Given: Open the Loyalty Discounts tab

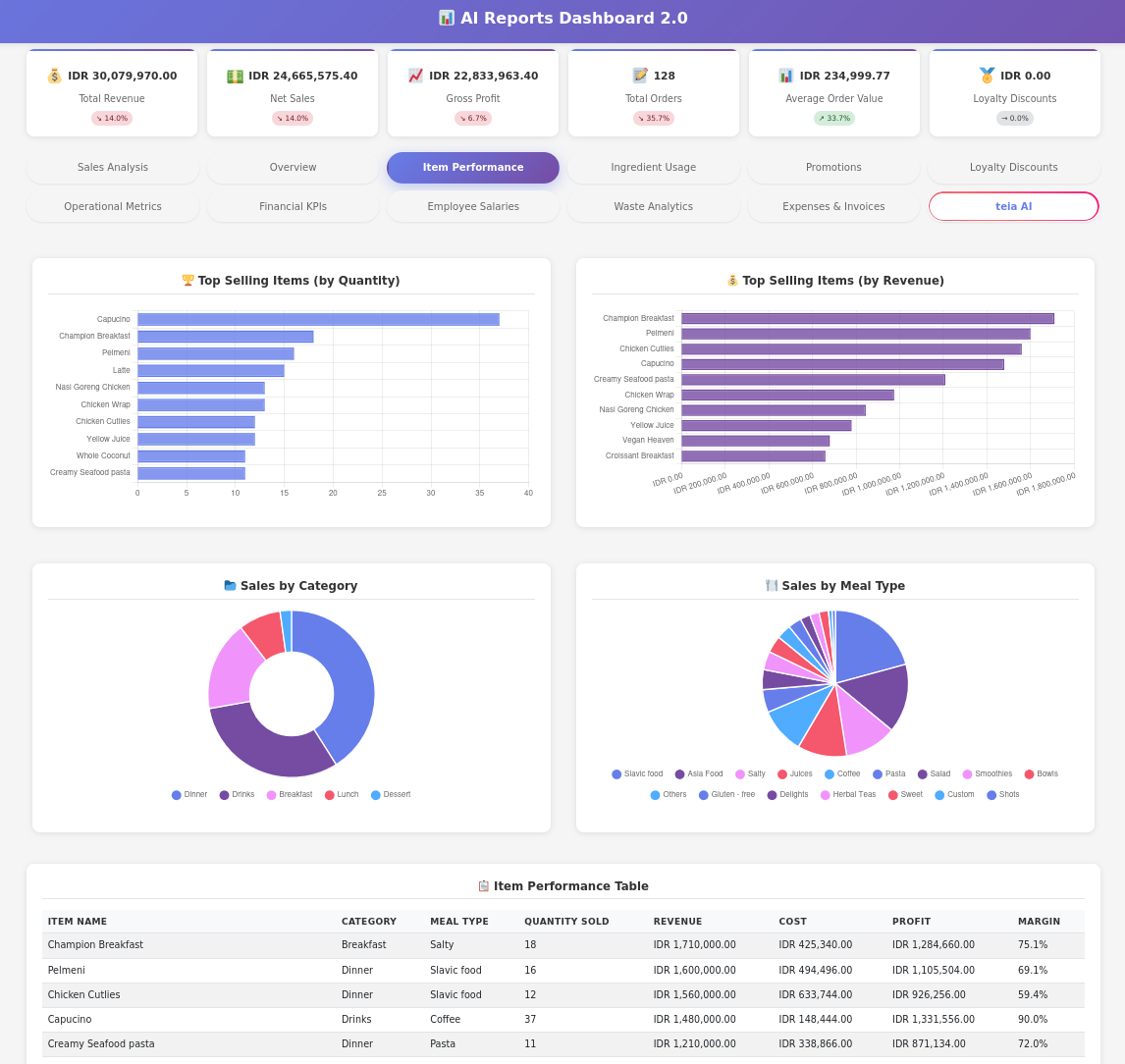Looking at the screenshot, I should [1014, 167].
